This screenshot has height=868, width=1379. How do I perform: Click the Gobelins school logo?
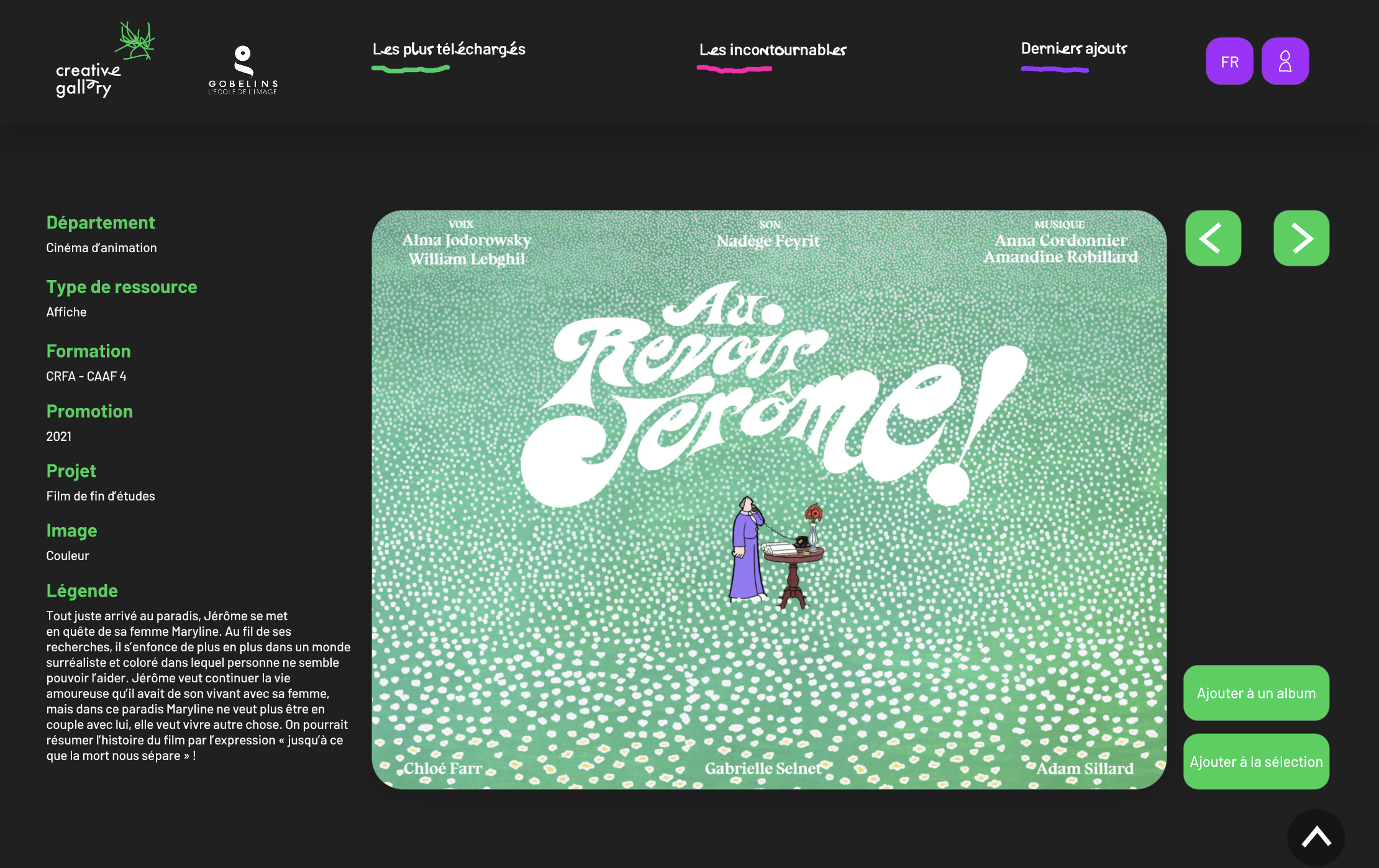coord(243,70)
